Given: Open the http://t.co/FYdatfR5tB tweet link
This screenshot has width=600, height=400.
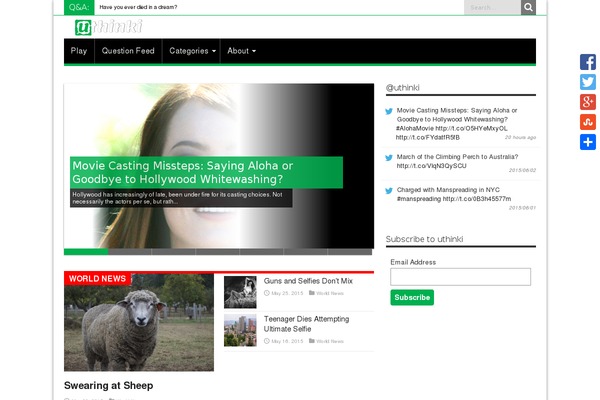Looking at the screenshot, I should [428, 137].
